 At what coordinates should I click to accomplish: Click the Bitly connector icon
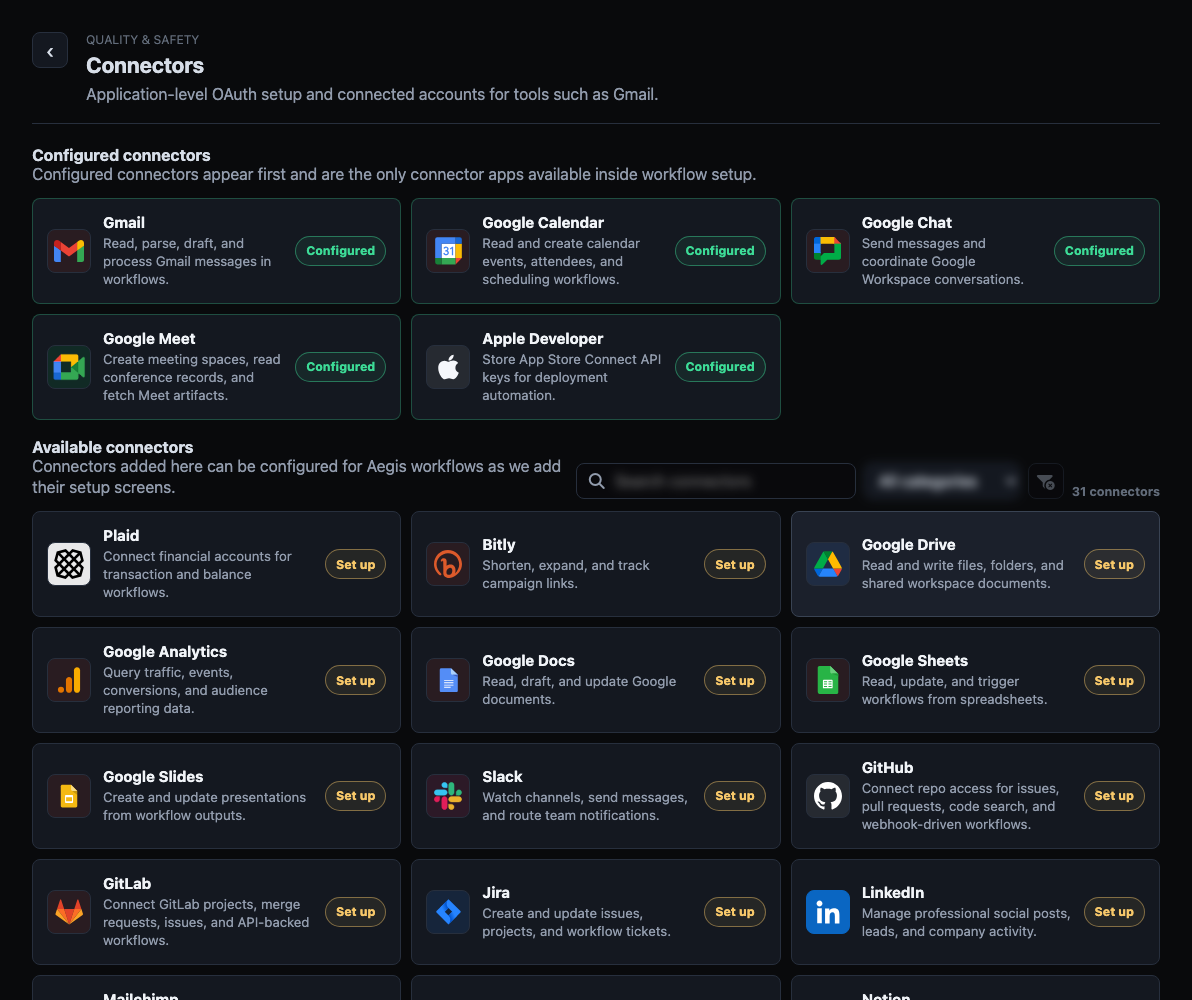pyautogui.click(x=448, y=564)
